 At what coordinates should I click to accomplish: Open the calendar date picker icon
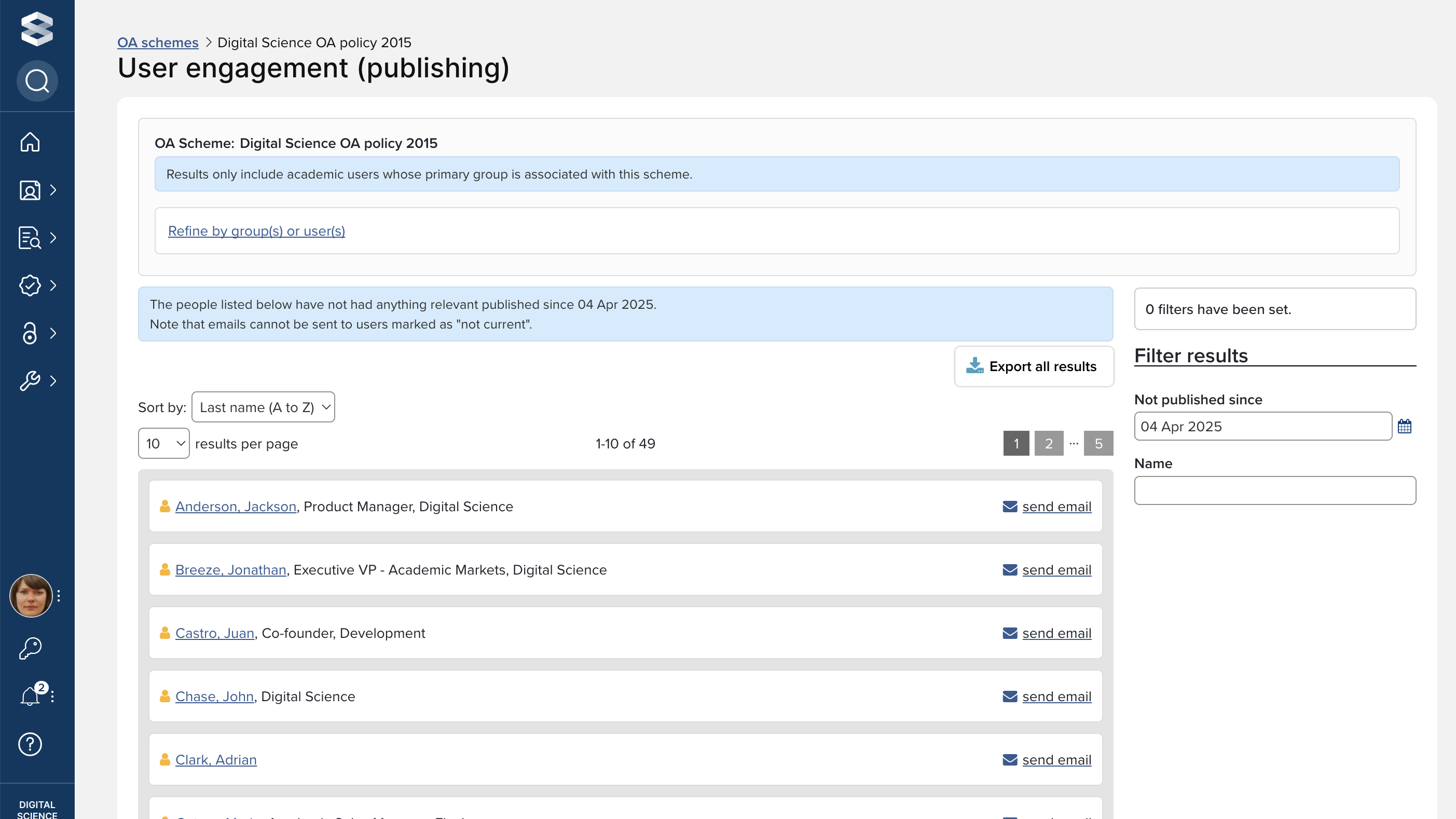(1404, 426)
